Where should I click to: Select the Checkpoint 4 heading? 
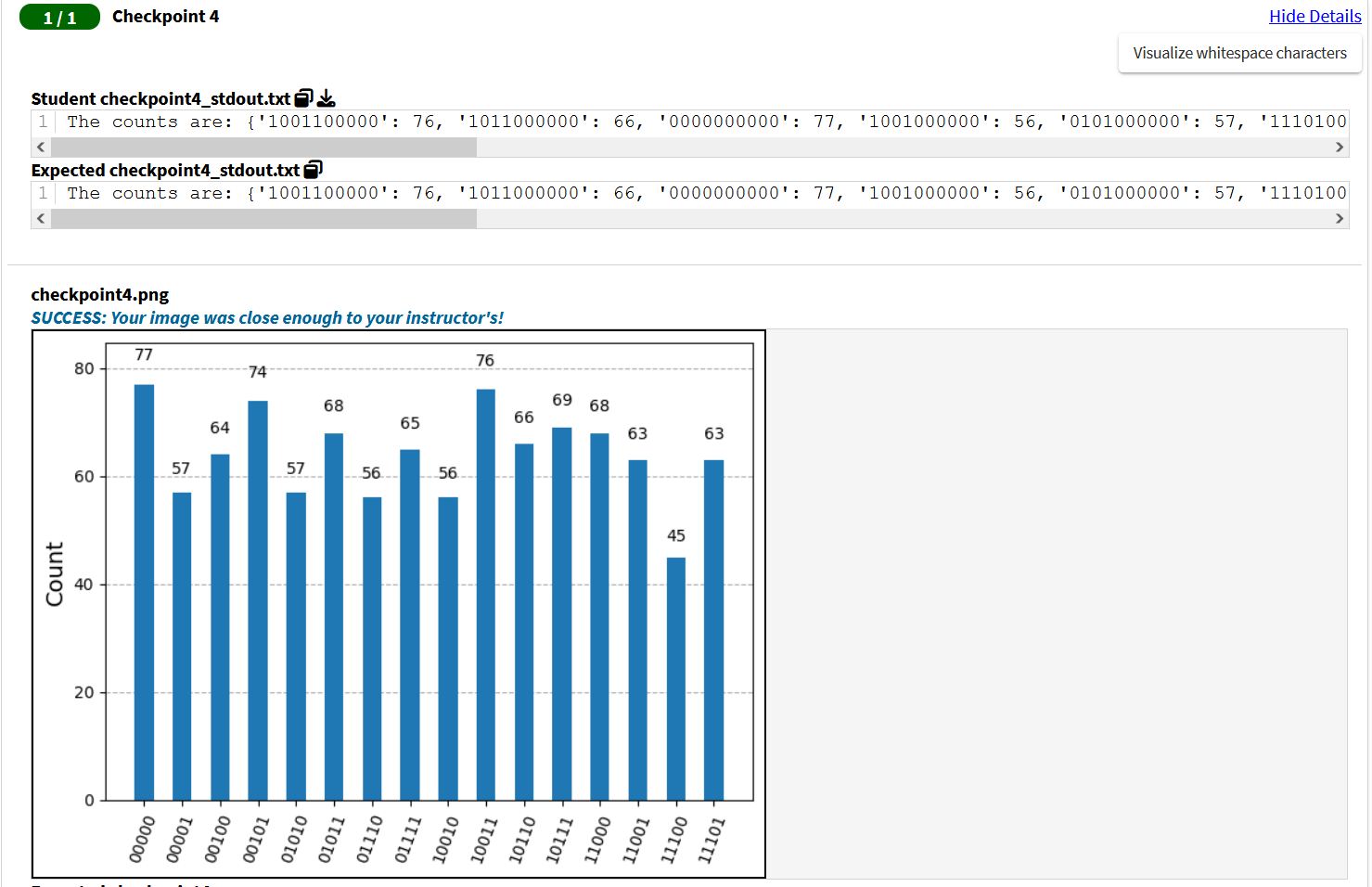point(166,16)
